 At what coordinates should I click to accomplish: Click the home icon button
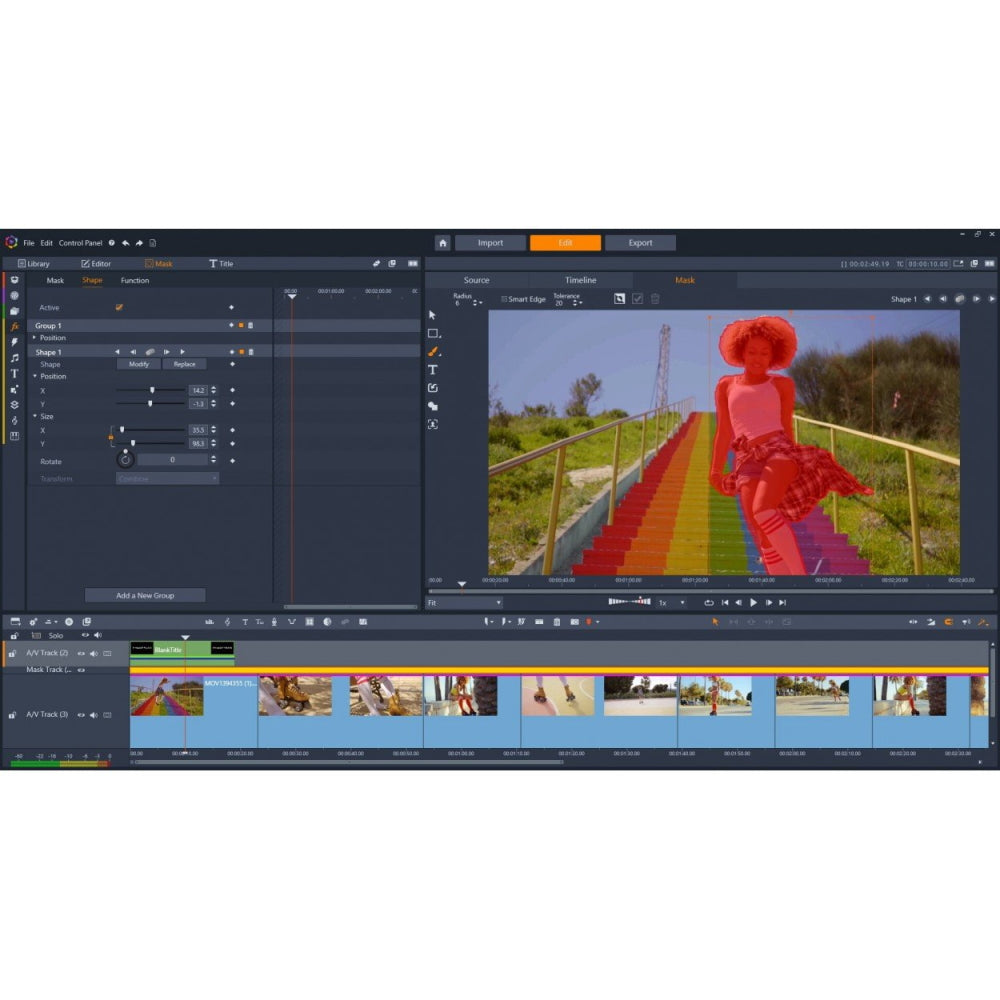[442, 243]
